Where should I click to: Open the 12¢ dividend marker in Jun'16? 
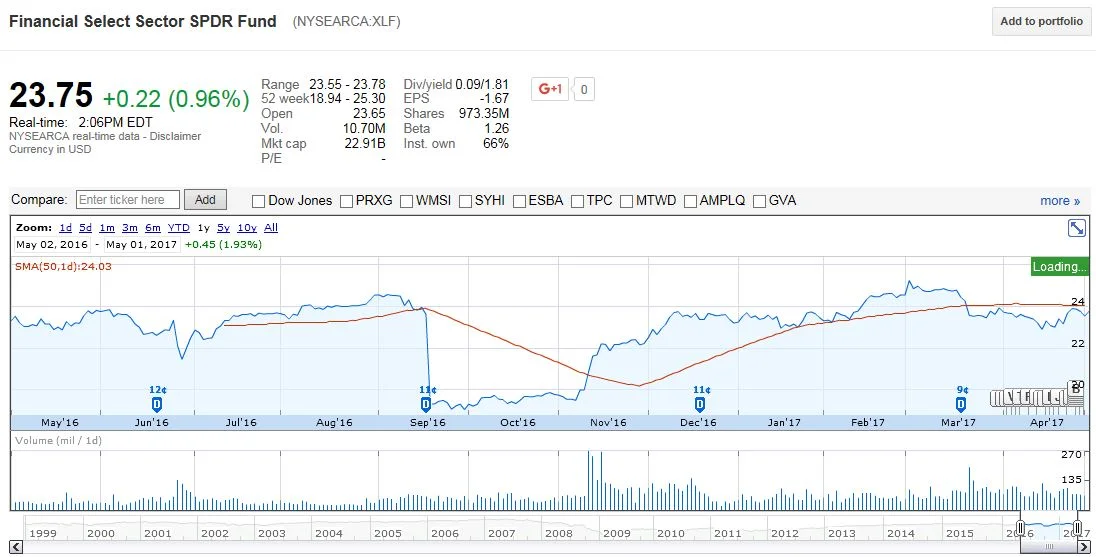pyautogui.click(x=157, y=404)
